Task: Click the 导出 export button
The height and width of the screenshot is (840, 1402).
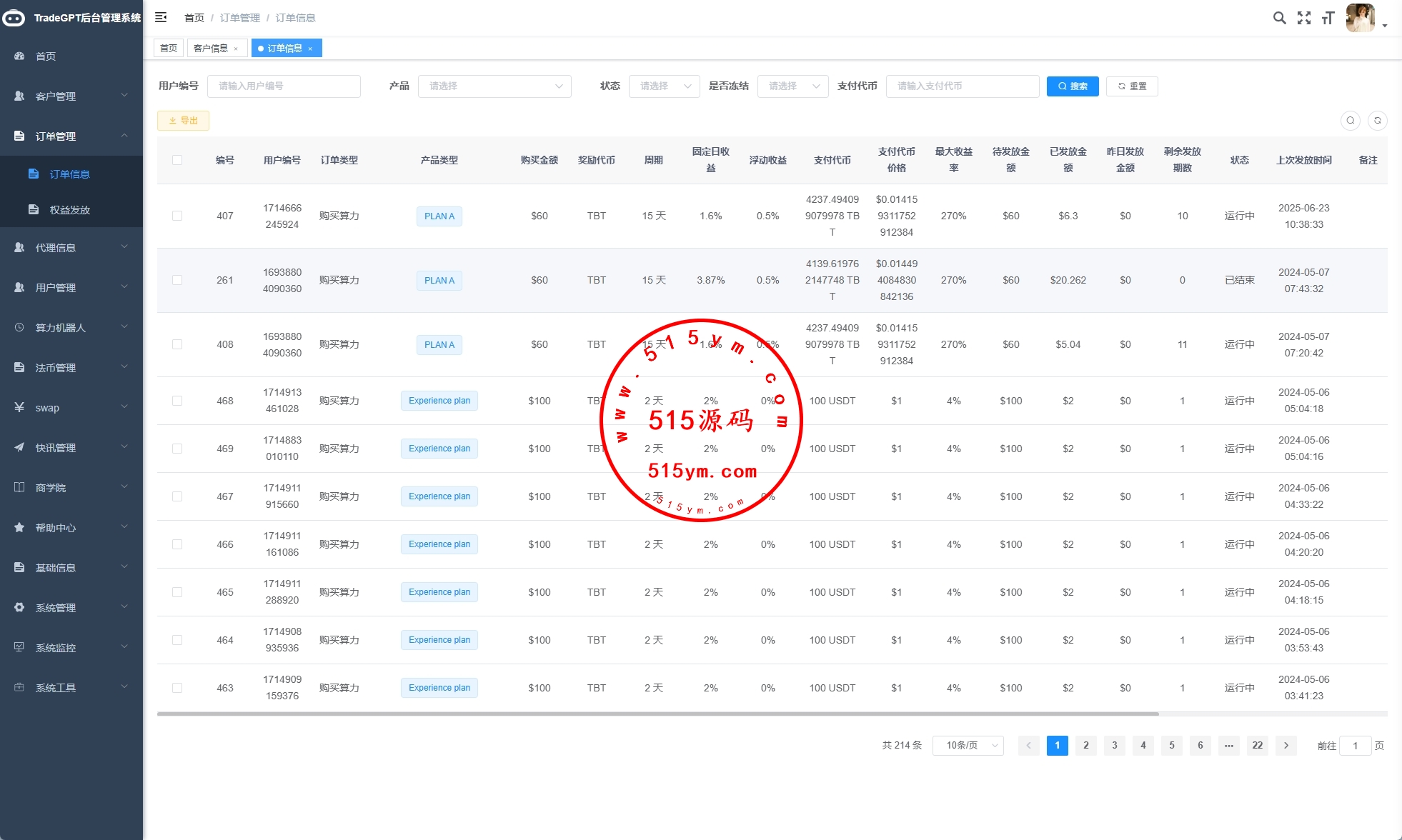Action: (x=183, y=121)
